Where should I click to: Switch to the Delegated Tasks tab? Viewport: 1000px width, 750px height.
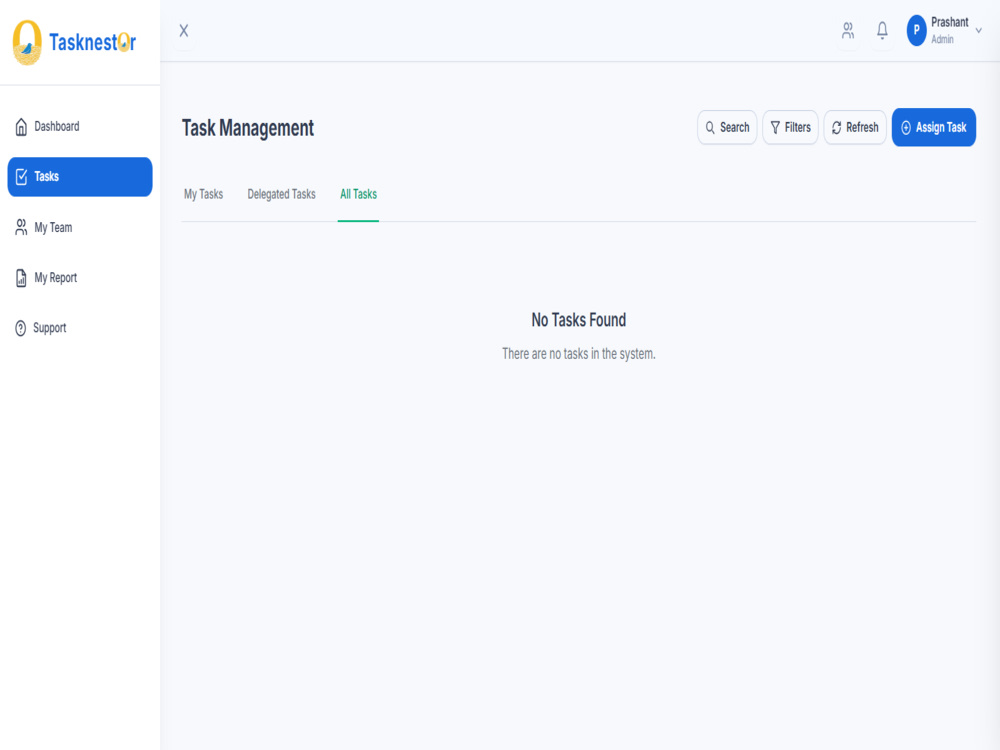click(x=281, y=195)
